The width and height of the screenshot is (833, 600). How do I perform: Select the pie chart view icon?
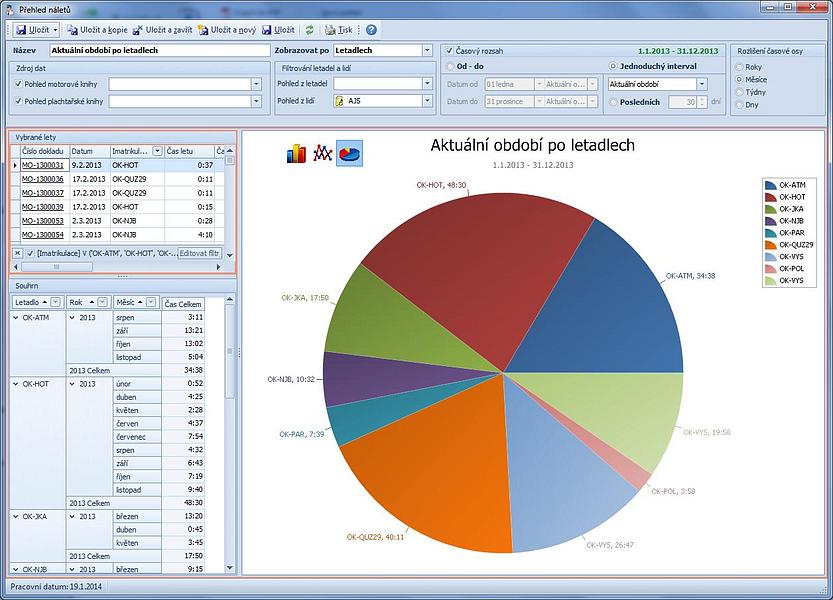click(349, 153)
